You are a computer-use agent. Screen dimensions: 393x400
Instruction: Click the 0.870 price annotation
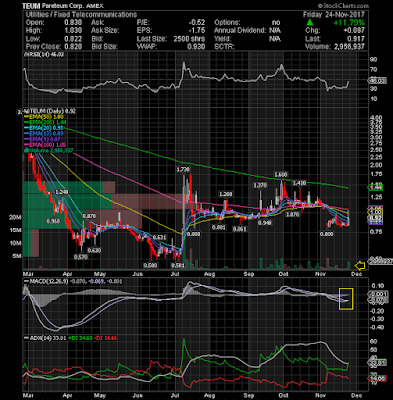point(89,216)
